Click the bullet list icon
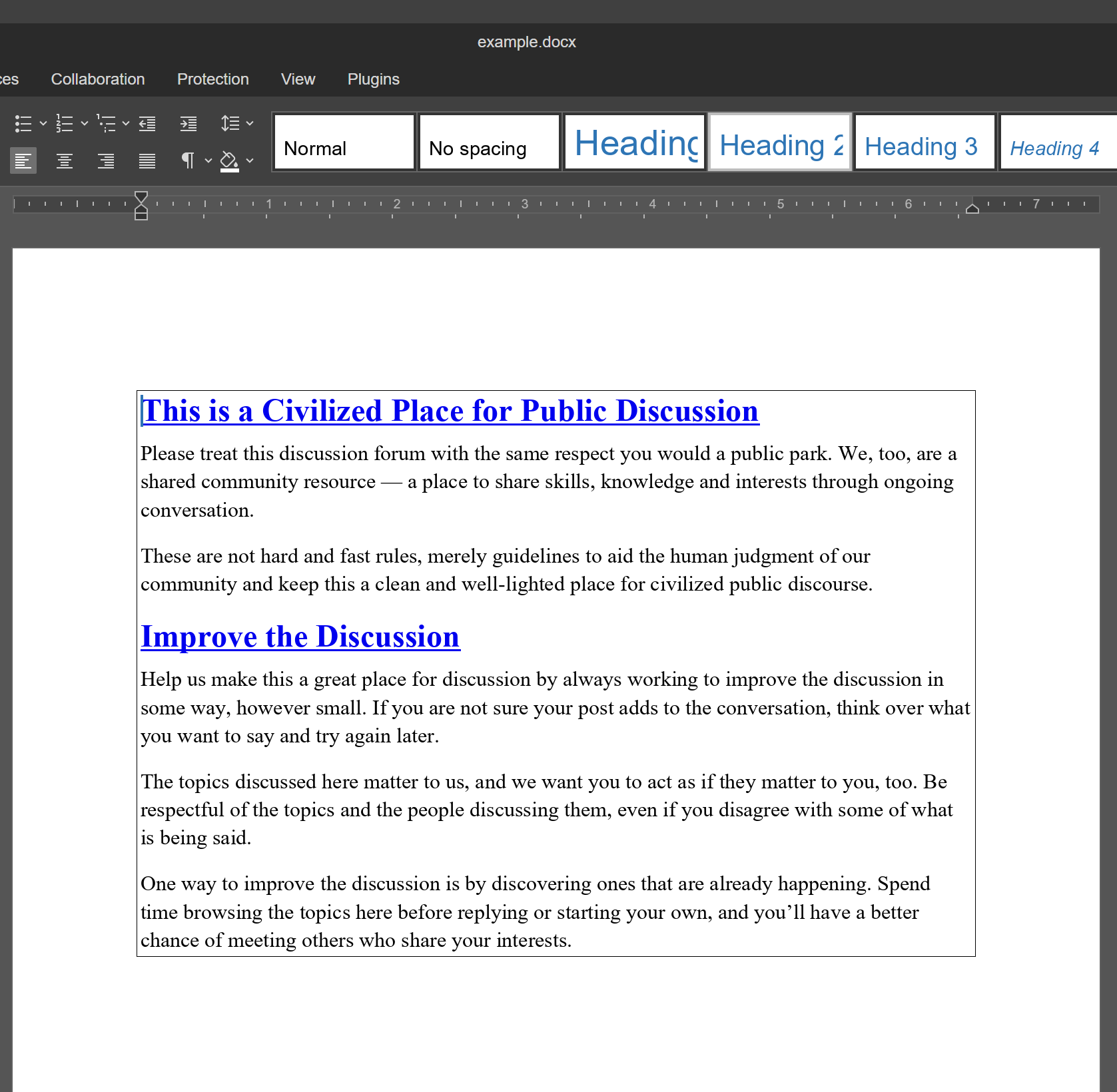The image size is (1117, 1092). click(x=23, y=123)
